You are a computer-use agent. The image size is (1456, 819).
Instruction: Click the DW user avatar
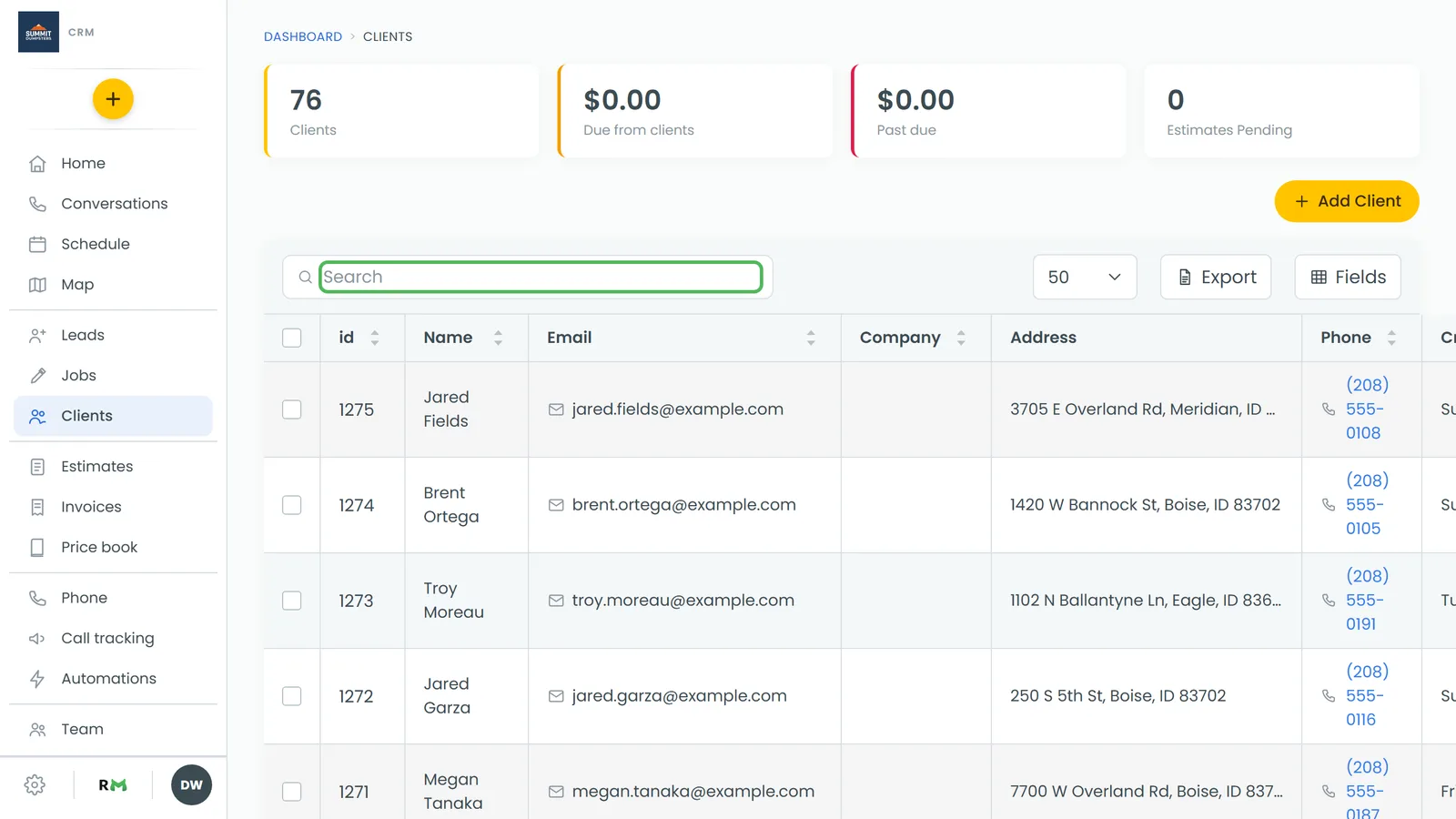[x=191, y=785]
